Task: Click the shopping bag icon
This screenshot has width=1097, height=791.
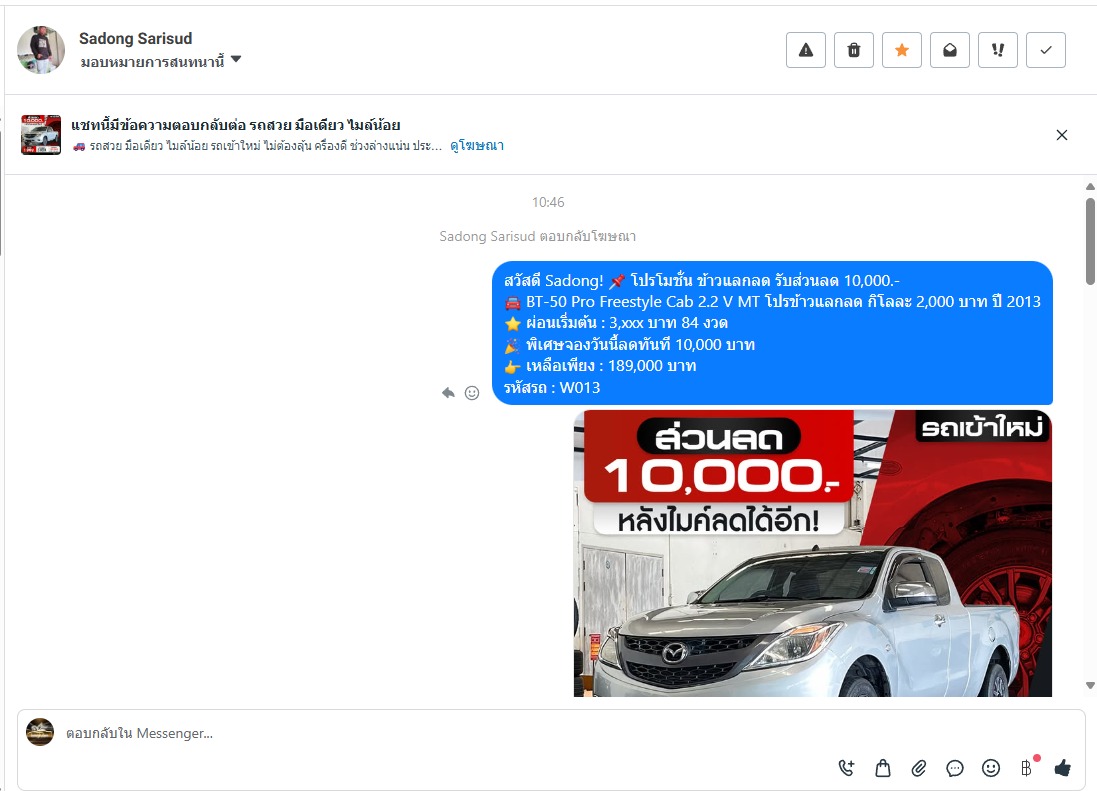Action: pyautogui.click(x=883, y=768)
